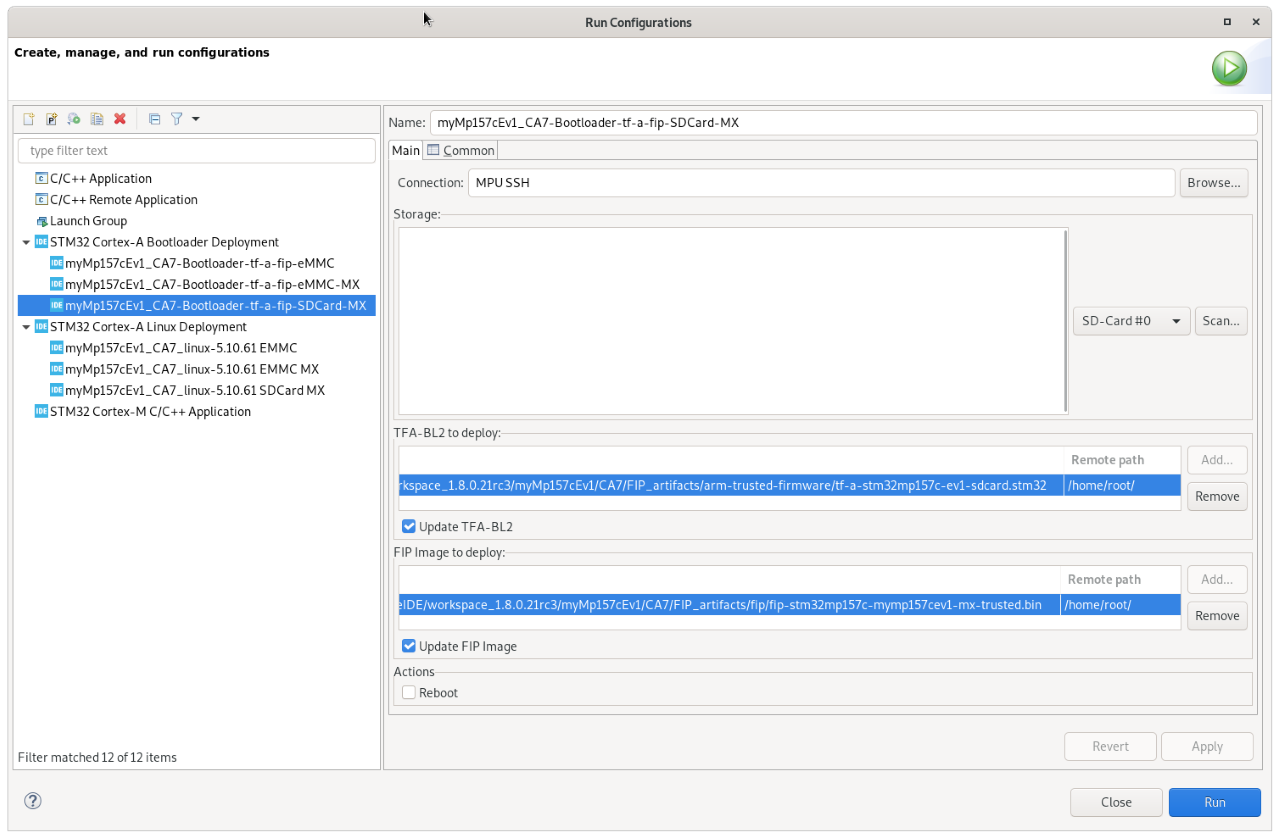The image size is (1280, 839).
Task: Collapse STM32 Cortex-A Bootloader Deployment node
Action: pyautogui.click(x=26, y=242)
